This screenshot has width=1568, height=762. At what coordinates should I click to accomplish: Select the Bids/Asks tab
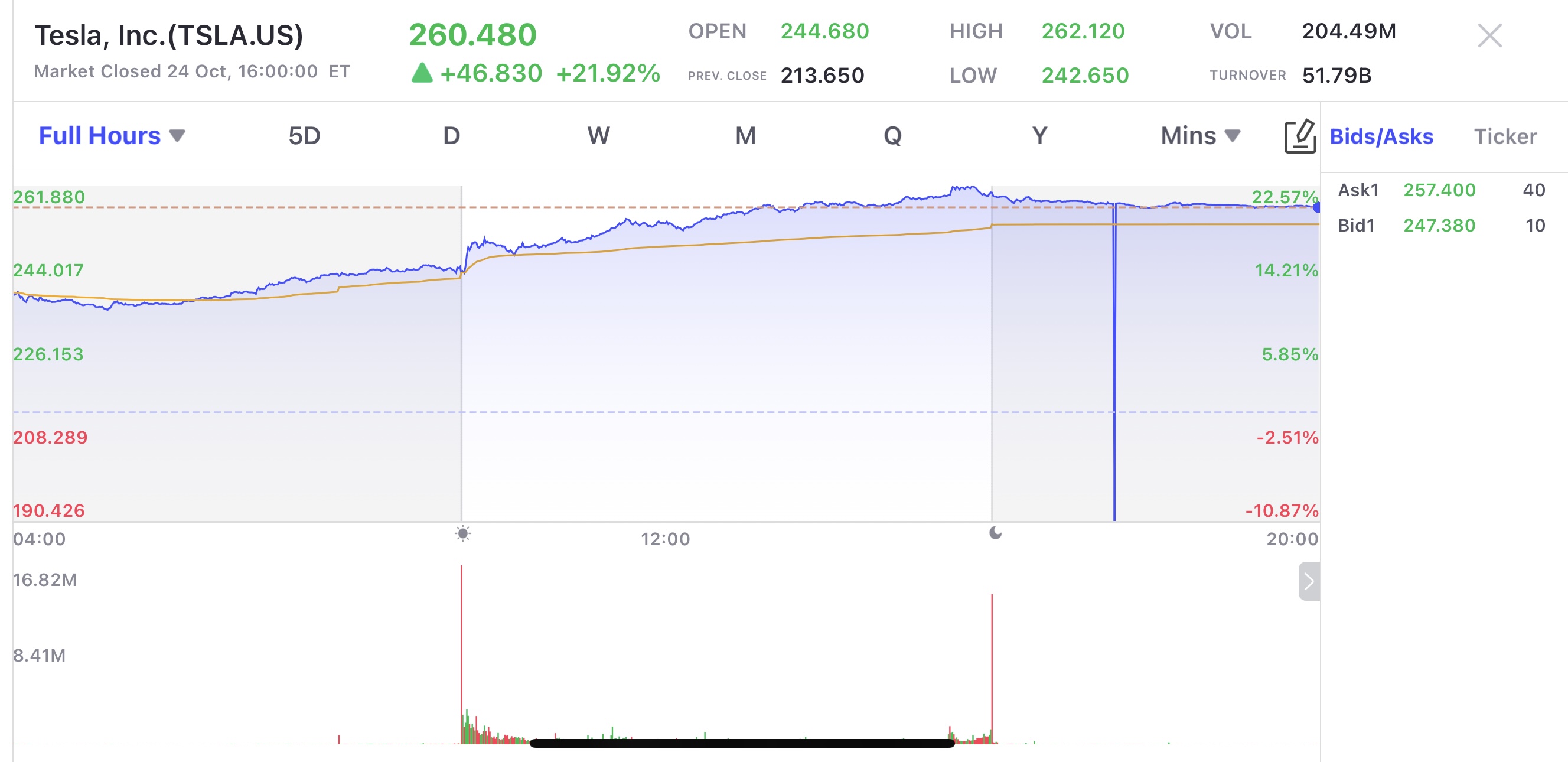(x=1381, y=136)
